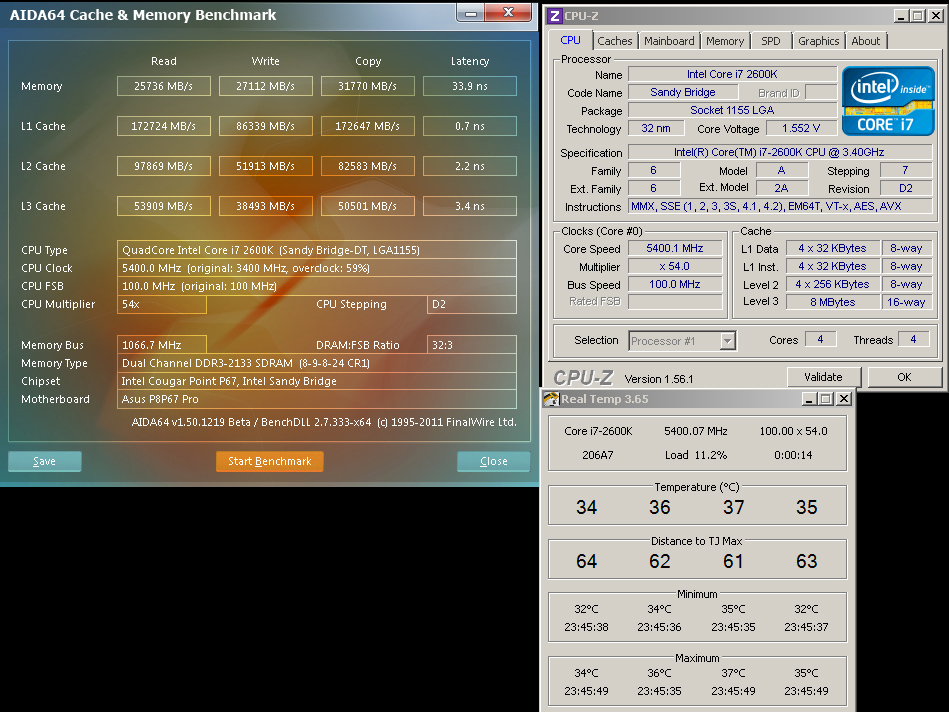
Task: Click the Instructions field in CPU-Z
Action: [780, 206]
